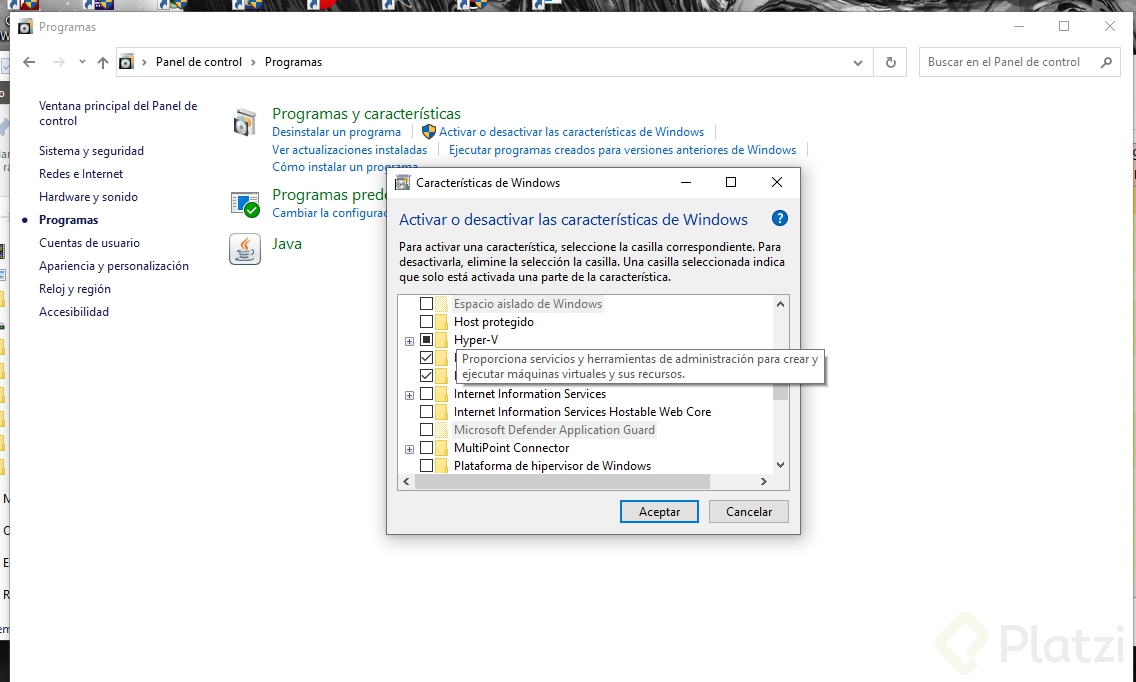Image resolution: width=1136 pixels, height=682 pixels.
Task: Check Internet Information Services Hostable Web Core
Action: 426,412
